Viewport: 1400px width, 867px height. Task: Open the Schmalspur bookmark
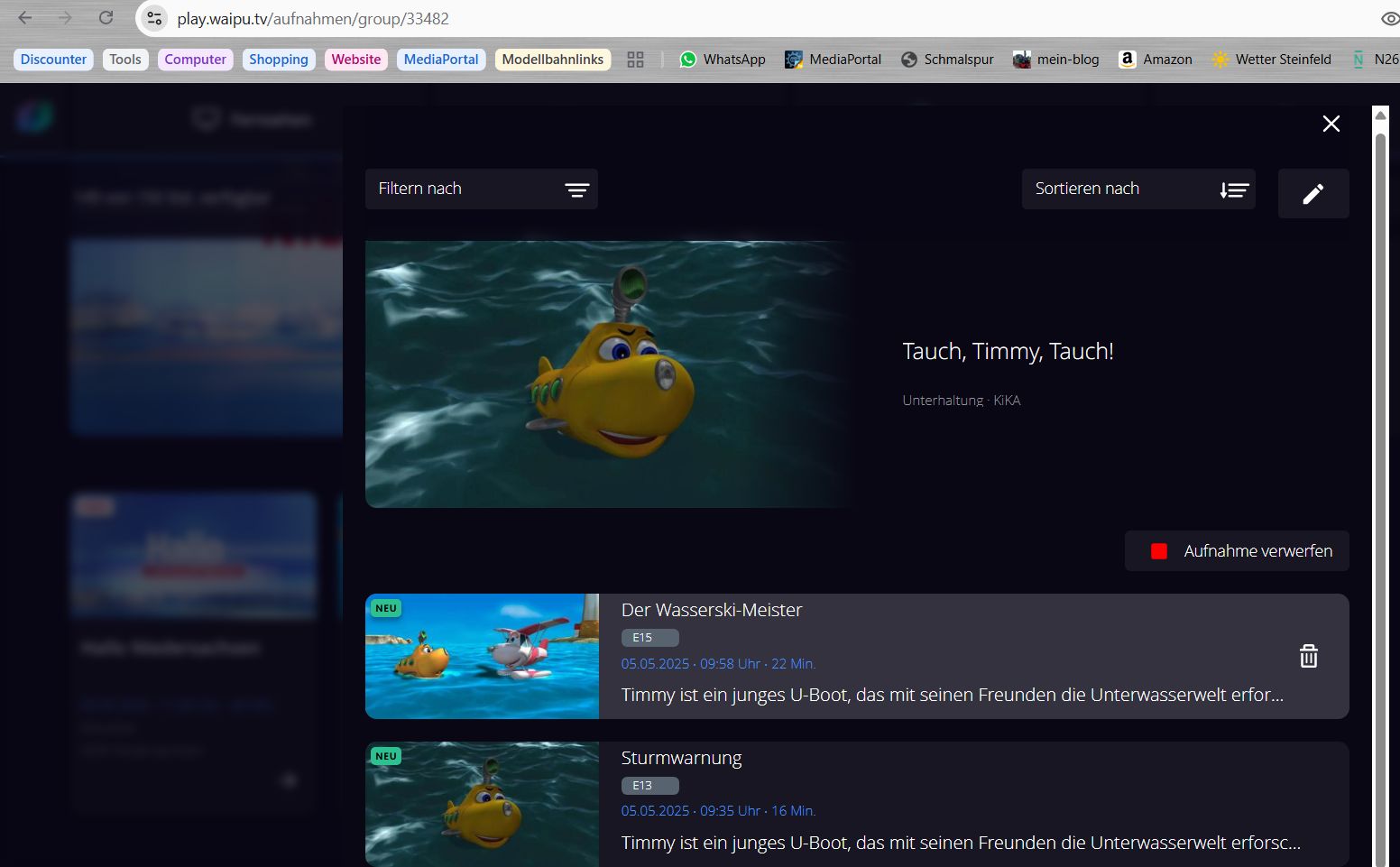(947, 60)
